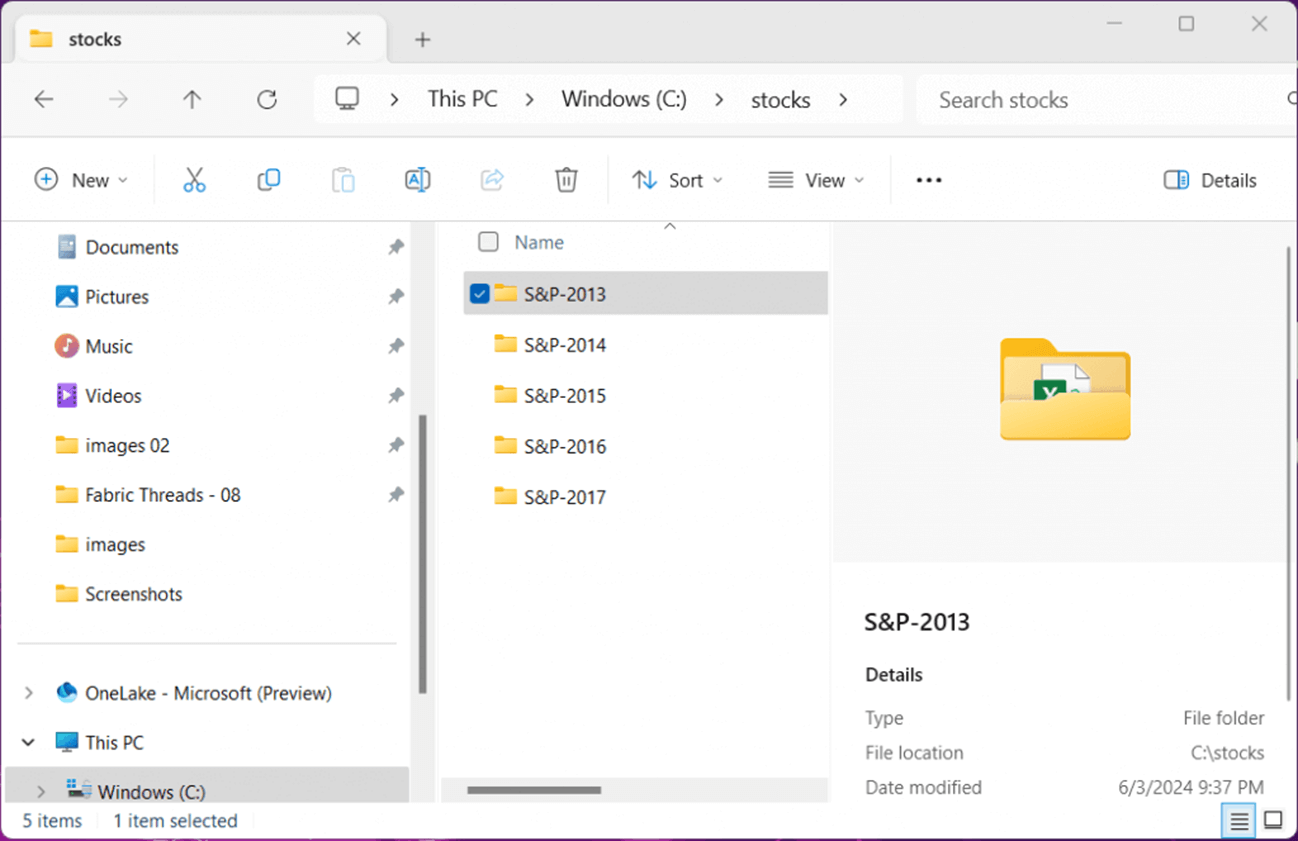The image size is (1298, 841).
Task: Uncheck the S&P-2013 folder checkbox
Action: pyautogui.click(x=480, y=294)
